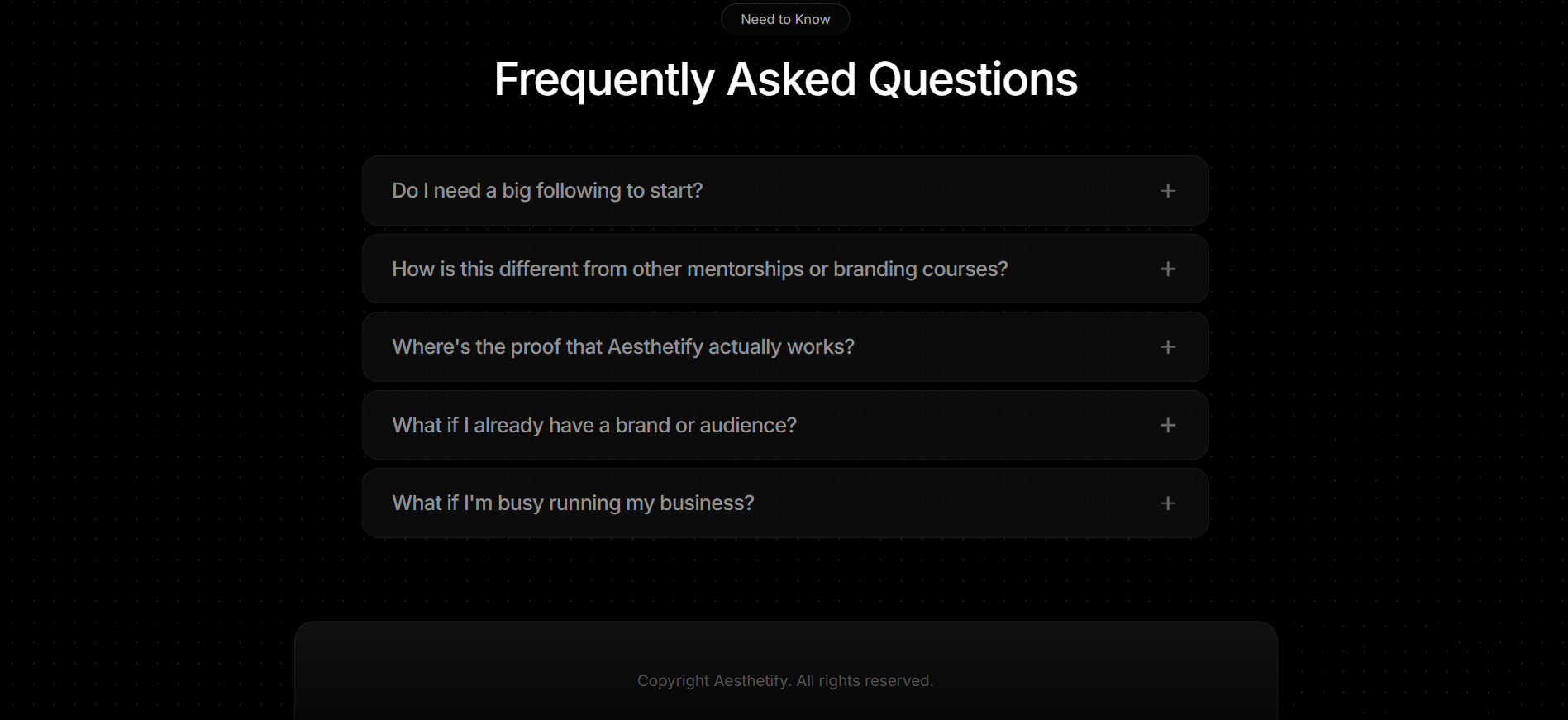Click the word "Aesthetify" in the third FAQ question
This screenshot has width=1568, height=720.
tap(655, 347)
